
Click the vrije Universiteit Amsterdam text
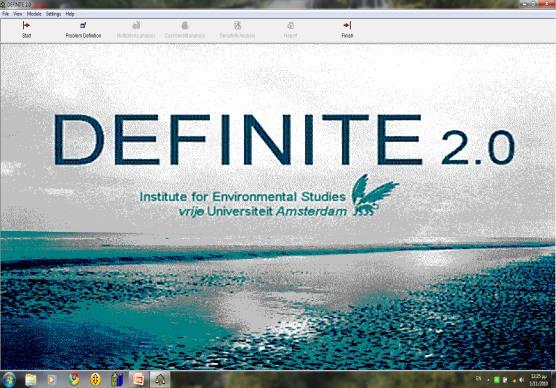click(263, 211)
